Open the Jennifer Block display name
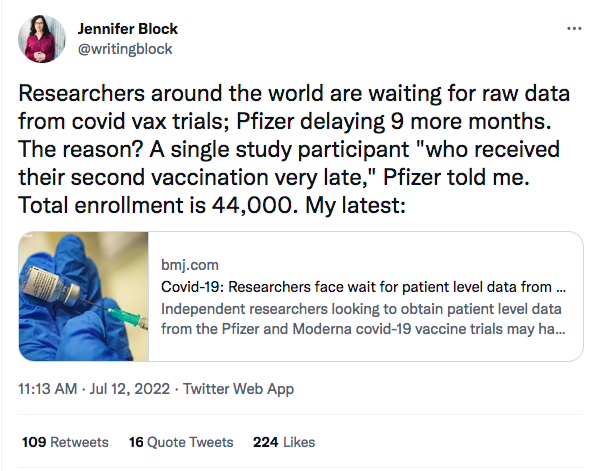600x471 pixels. click(128, 29)
